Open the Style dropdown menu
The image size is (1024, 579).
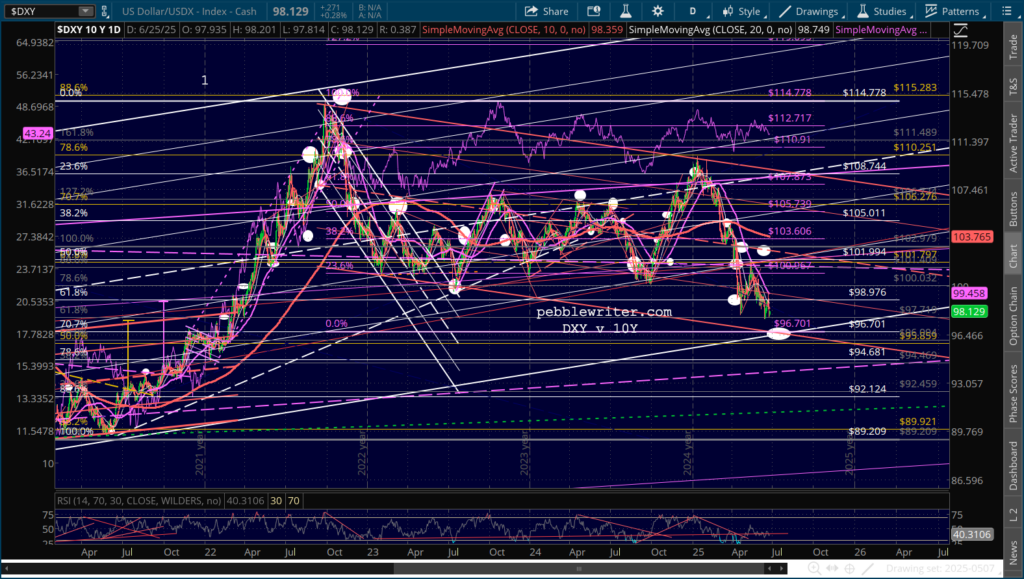(x=741, y=11)
